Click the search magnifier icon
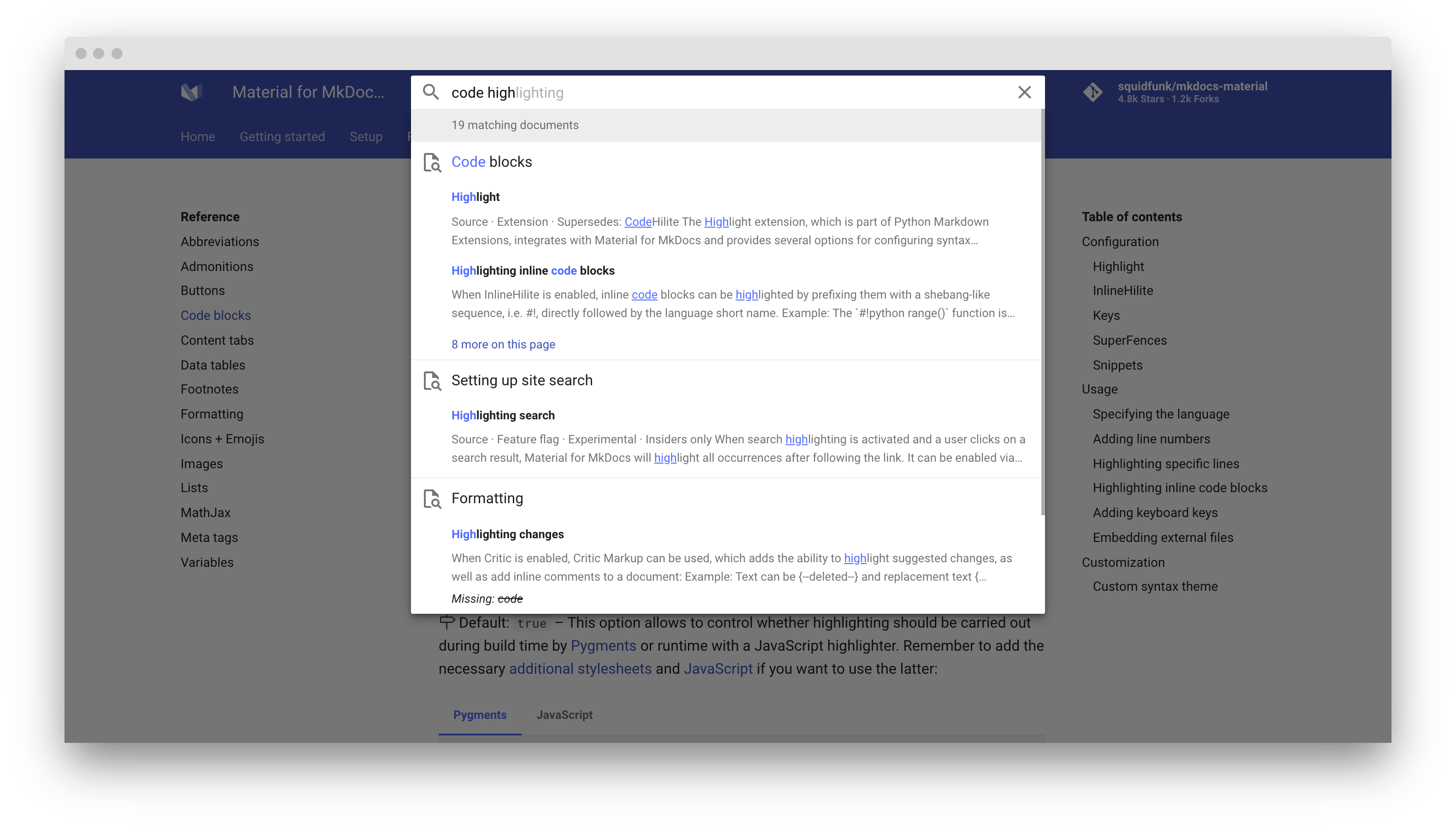This screenshot has height=835, width=1456. [x=430, y=92]
